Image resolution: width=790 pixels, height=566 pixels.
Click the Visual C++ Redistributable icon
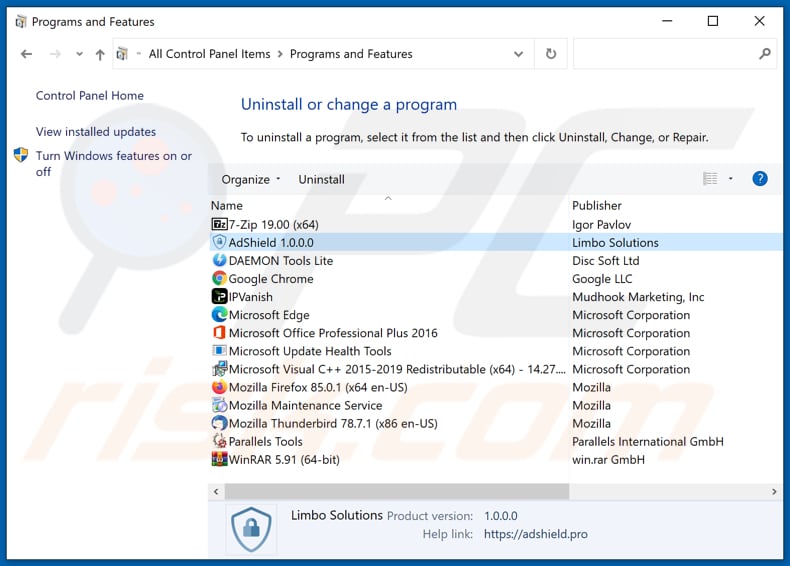tap(219, 369)
